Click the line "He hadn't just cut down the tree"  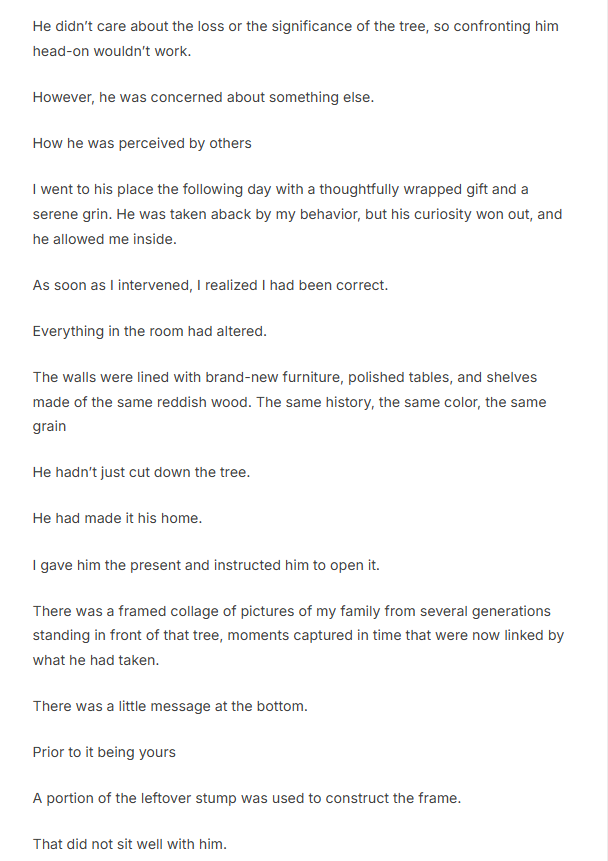pos(141,472)
